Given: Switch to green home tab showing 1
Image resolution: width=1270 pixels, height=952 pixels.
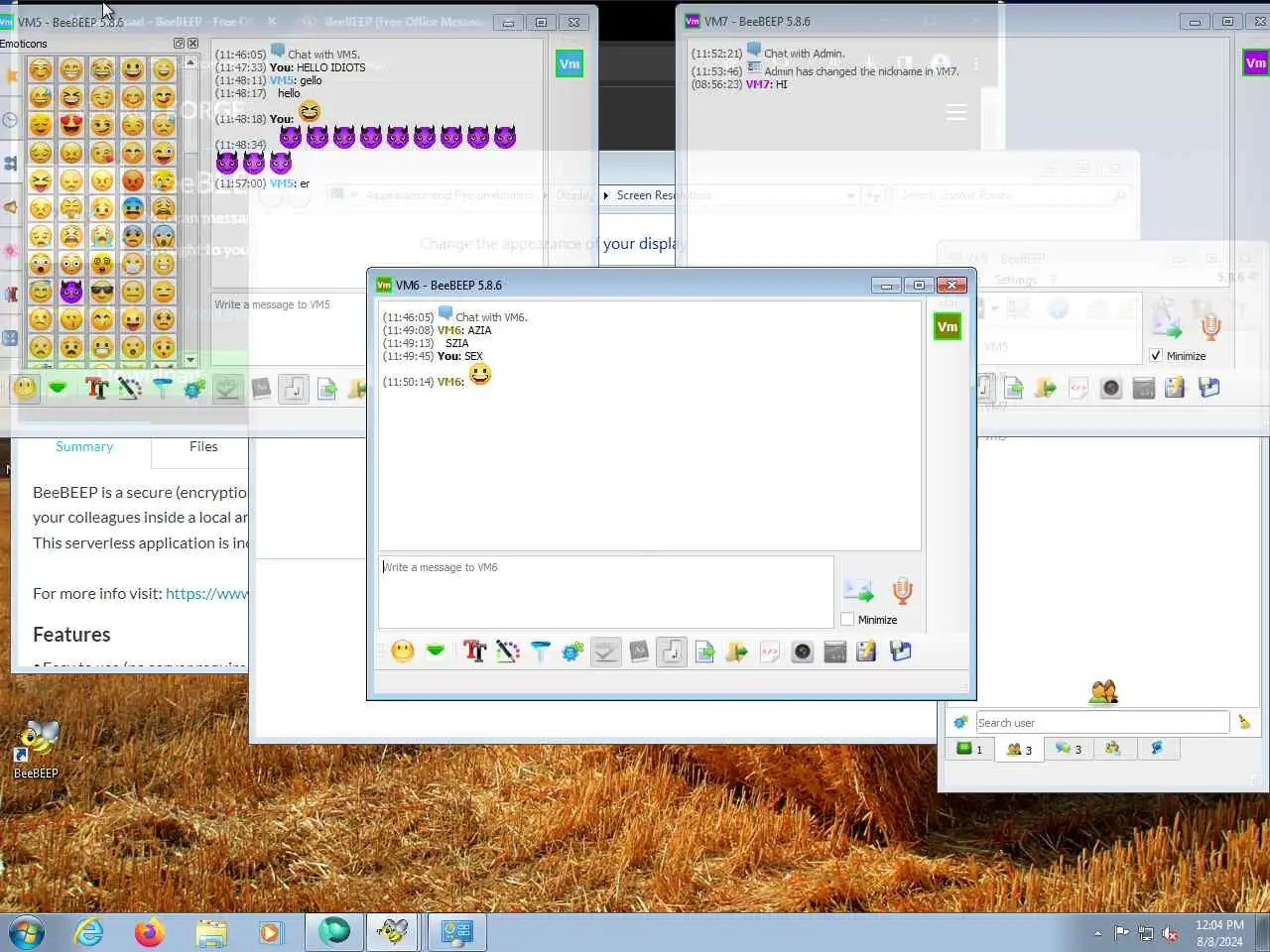Looking at the screenshot, I should [970, 749].
